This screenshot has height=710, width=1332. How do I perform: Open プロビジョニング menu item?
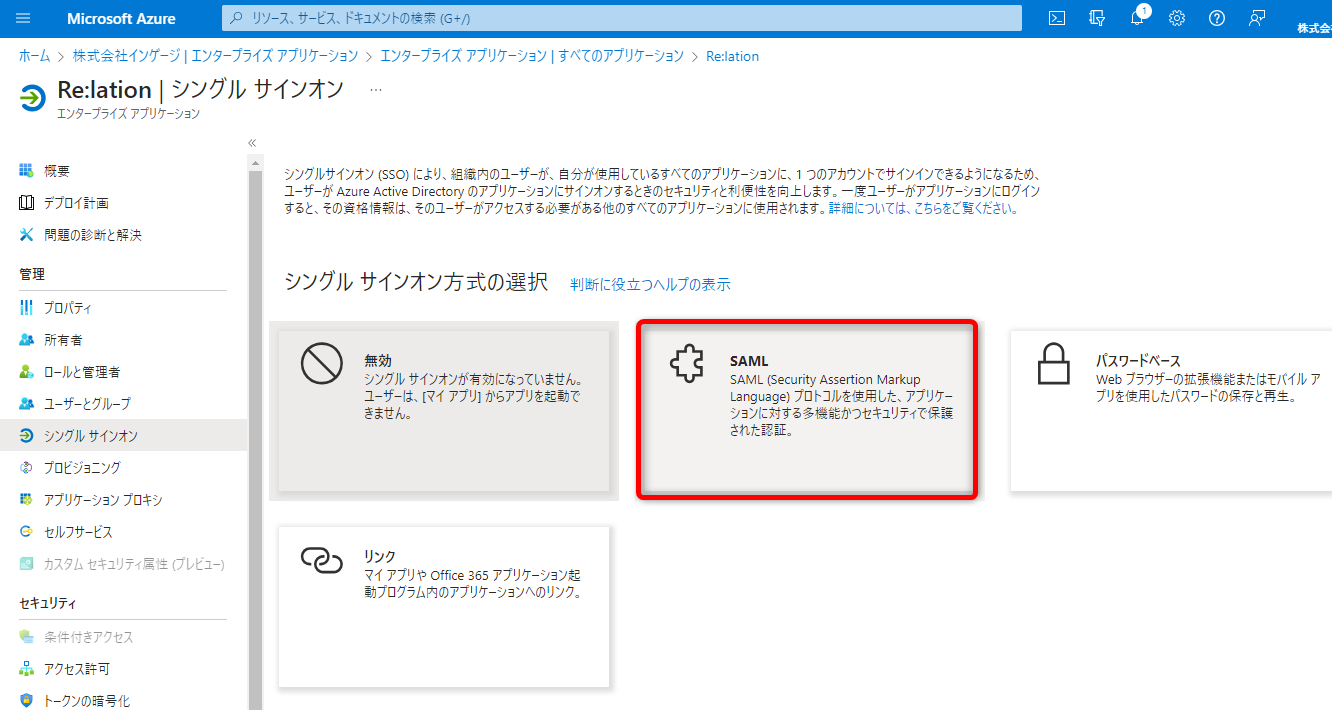pos(82,468)
